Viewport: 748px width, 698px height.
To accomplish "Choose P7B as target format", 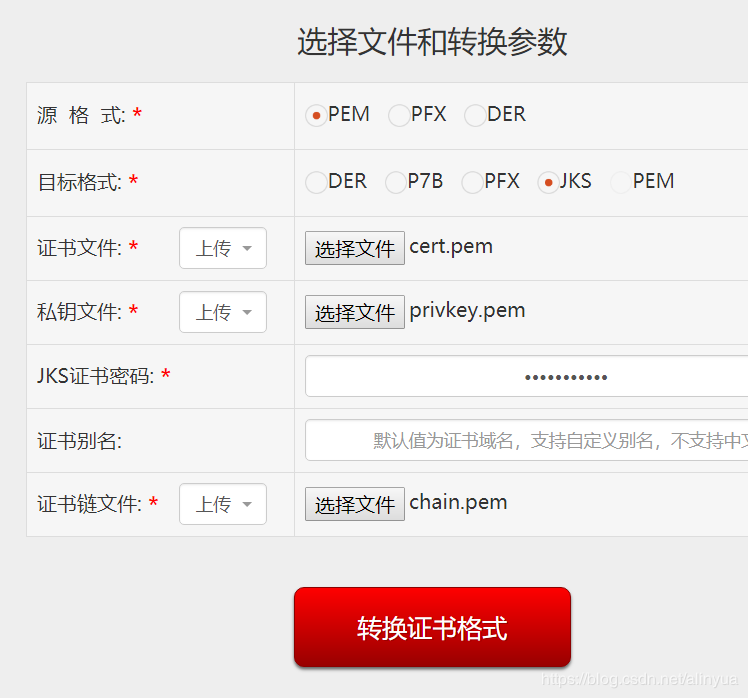I will pyautogui.click(x=395, y=182).
